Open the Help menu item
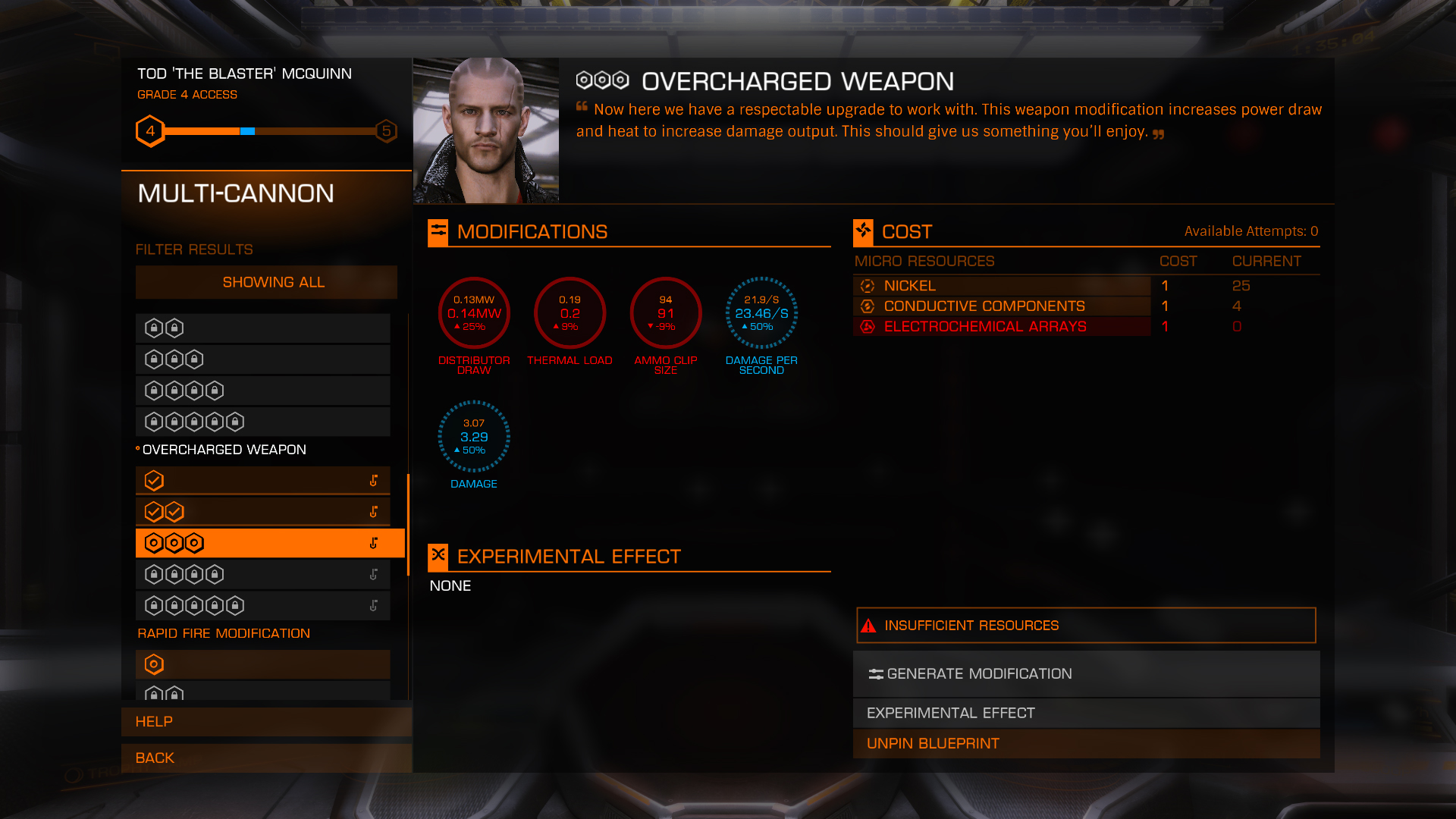 pos(266,722)
